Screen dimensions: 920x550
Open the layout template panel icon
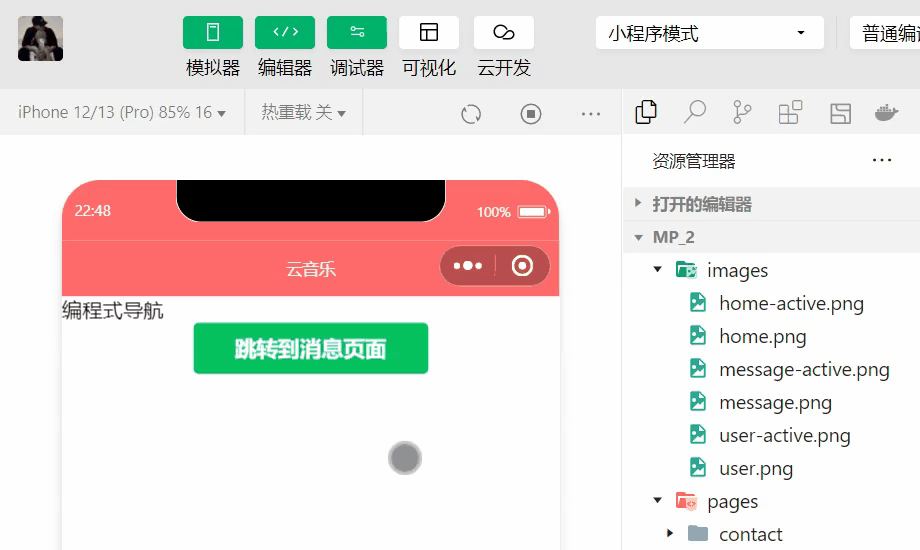[x=840, y=113]
